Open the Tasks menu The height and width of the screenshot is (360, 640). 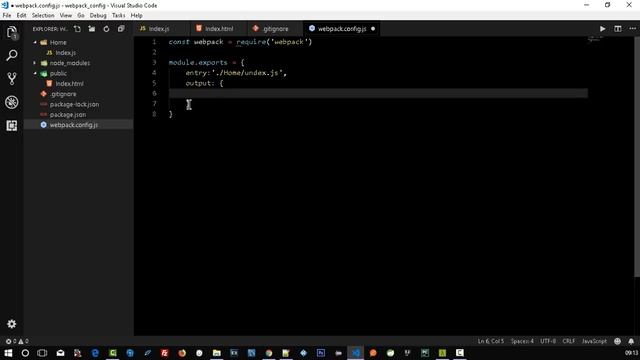click(118, 16)
